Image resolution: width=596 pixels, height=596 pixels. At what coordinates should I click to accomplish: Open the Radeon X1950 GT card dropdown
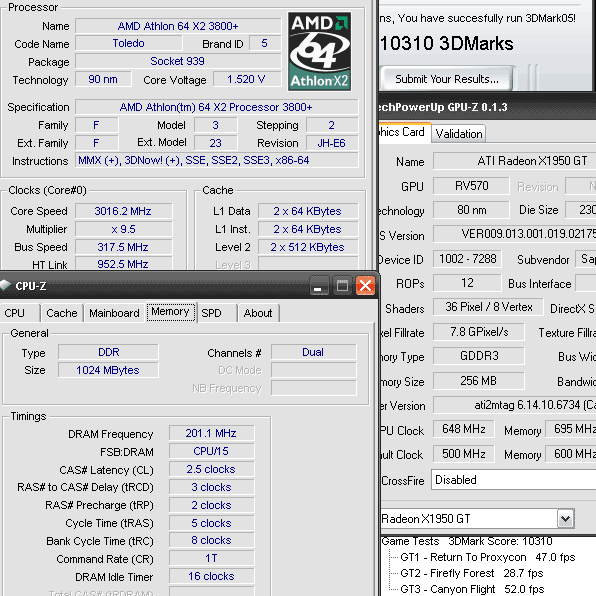(565, 518)
